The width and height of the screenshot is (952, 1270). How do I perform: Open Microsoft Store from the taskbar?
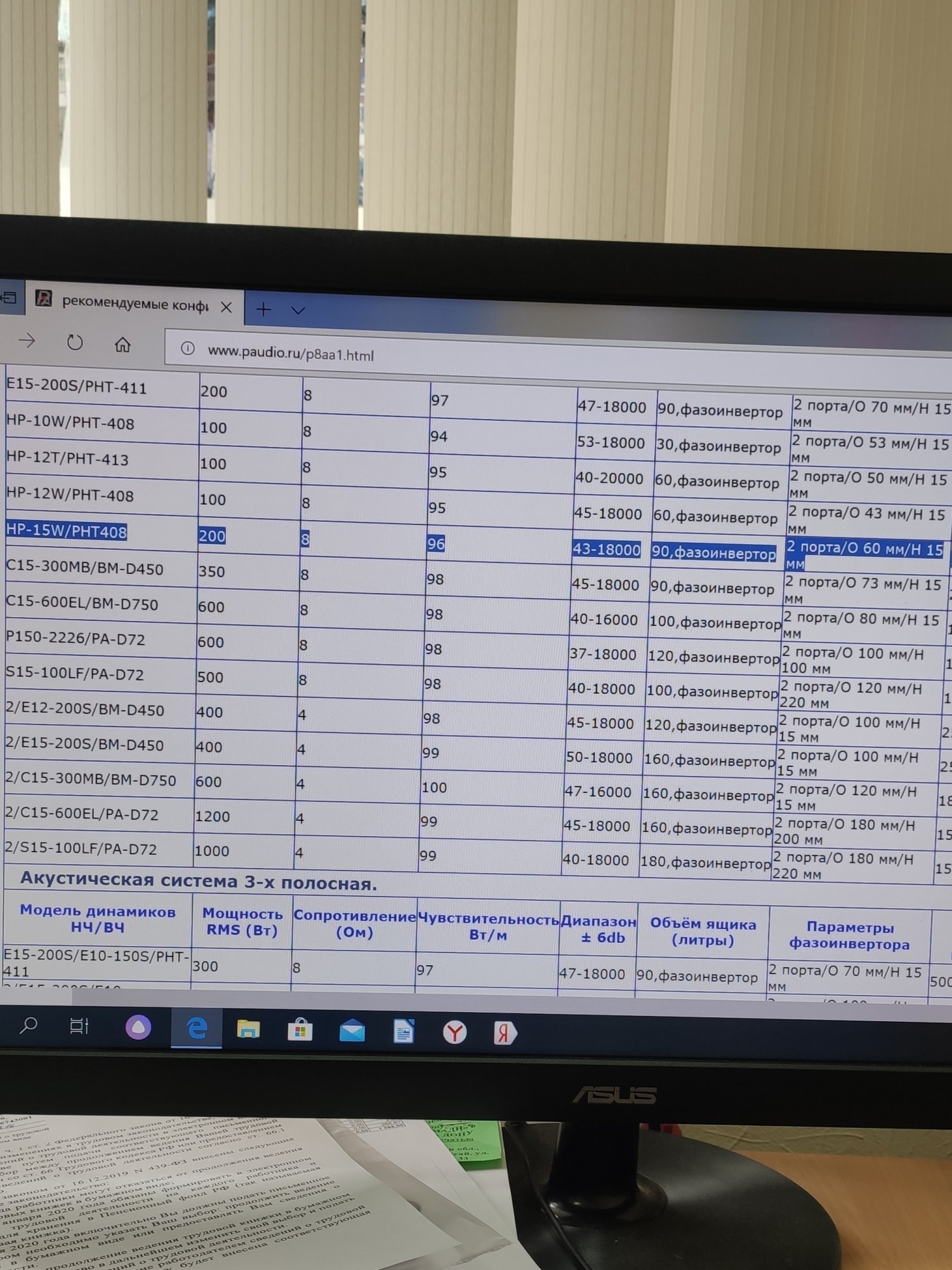(x=300, y=1031)
